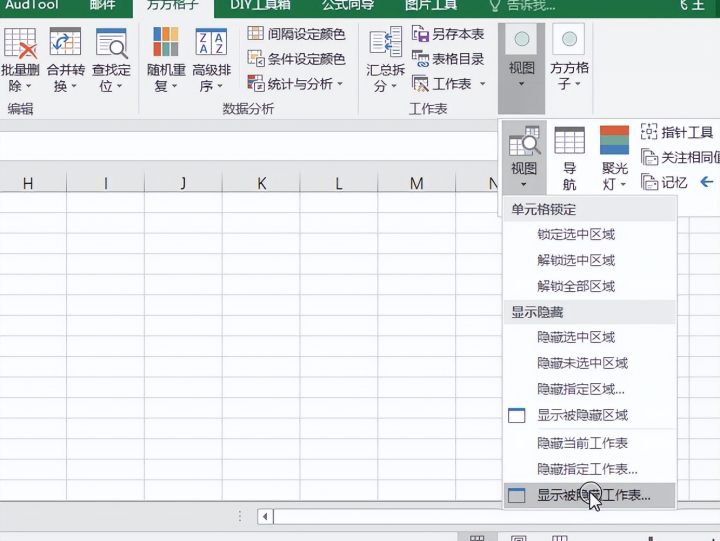
Task: Open the 工作表 dropdown in ribbon
Action: [x=449, y=84]
